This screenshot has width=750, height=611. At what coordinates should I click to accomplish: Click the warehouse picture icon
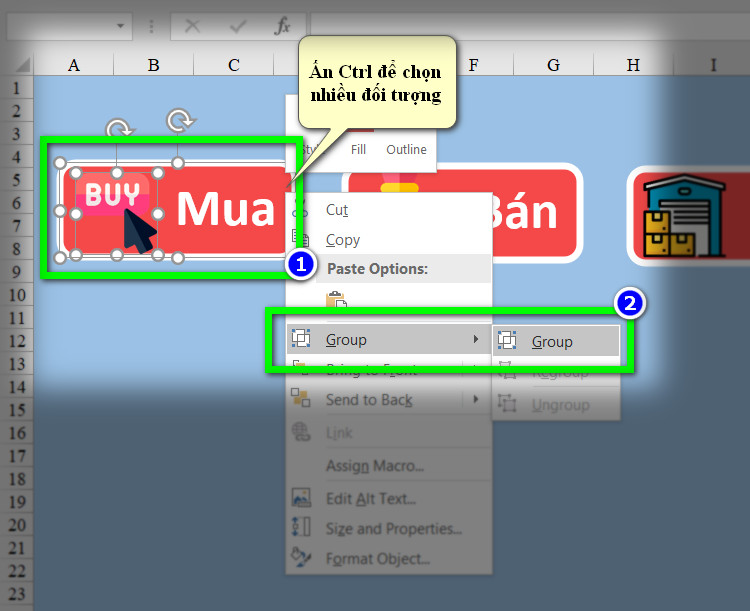pos(684,216)
